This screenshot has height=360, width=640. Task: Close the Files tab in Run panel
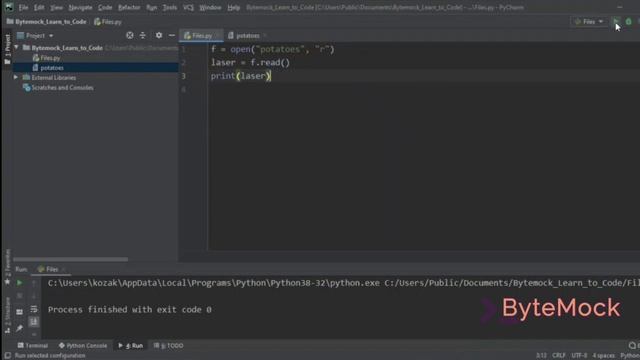pyautogui.click(x=63, y=269)
